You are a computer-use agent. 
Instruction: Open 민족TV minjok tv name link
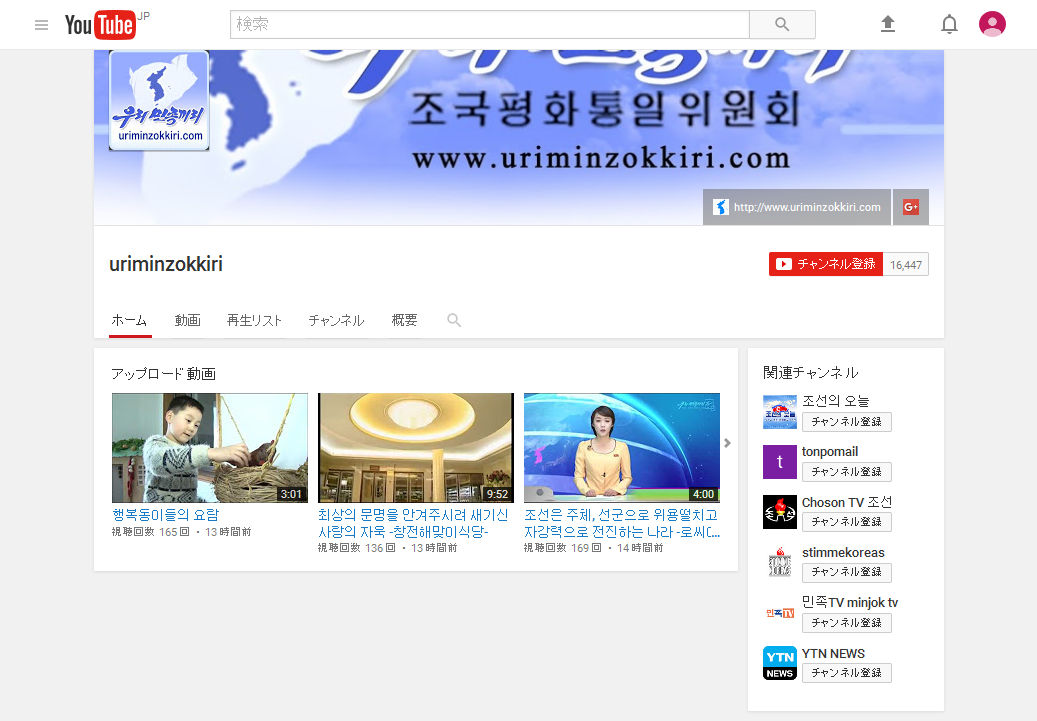point(850,603)
